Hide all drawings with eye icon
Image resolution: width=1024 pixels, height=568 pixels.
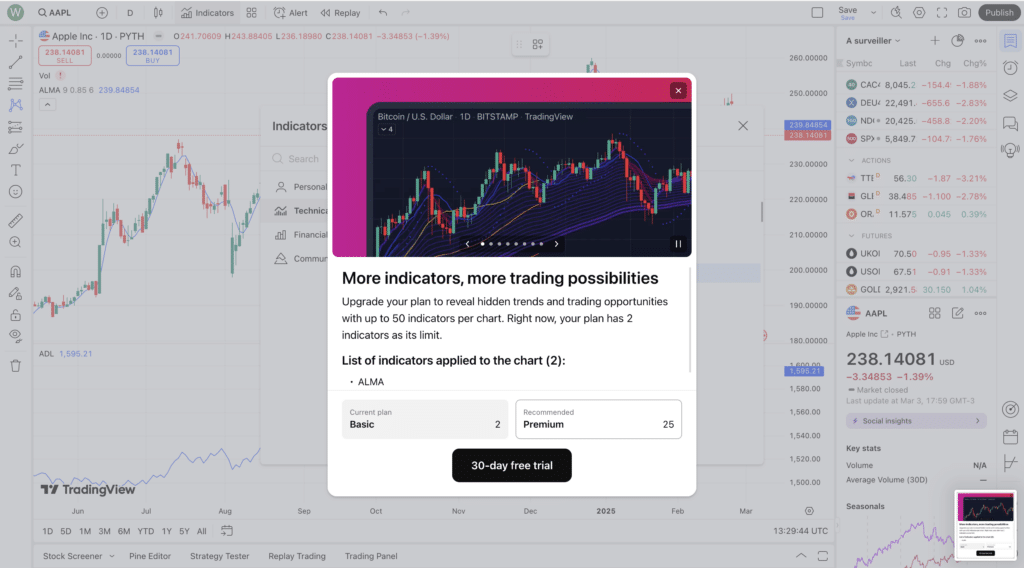tap(15, 336)
